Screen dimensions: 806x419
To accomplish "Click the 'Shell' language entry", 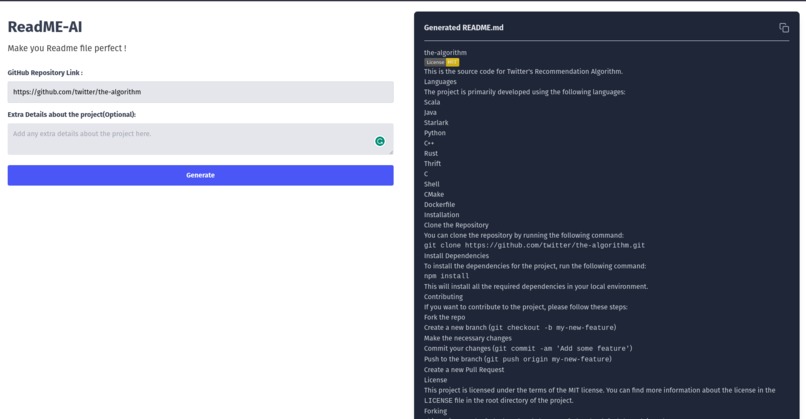I will point(432,184).
